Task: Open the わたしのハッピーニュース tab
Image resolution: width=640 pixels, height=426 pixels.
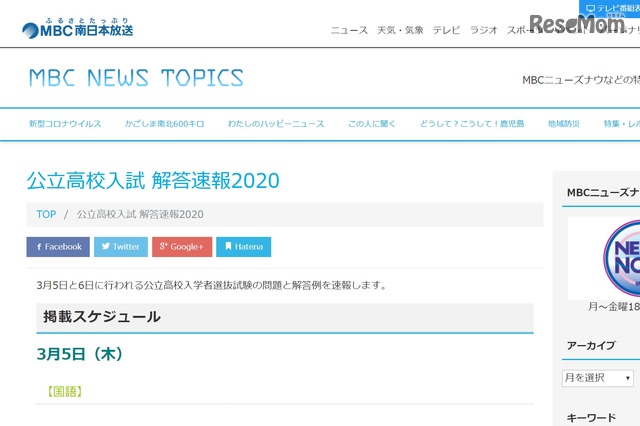Action: coord(274,124)
